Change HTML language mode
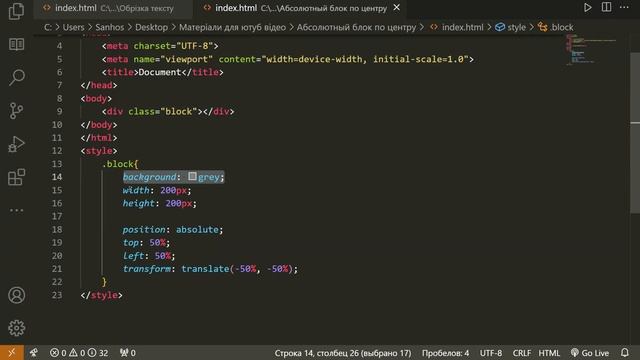This screenshot has width=640, height=360. [x=549, y=353]
